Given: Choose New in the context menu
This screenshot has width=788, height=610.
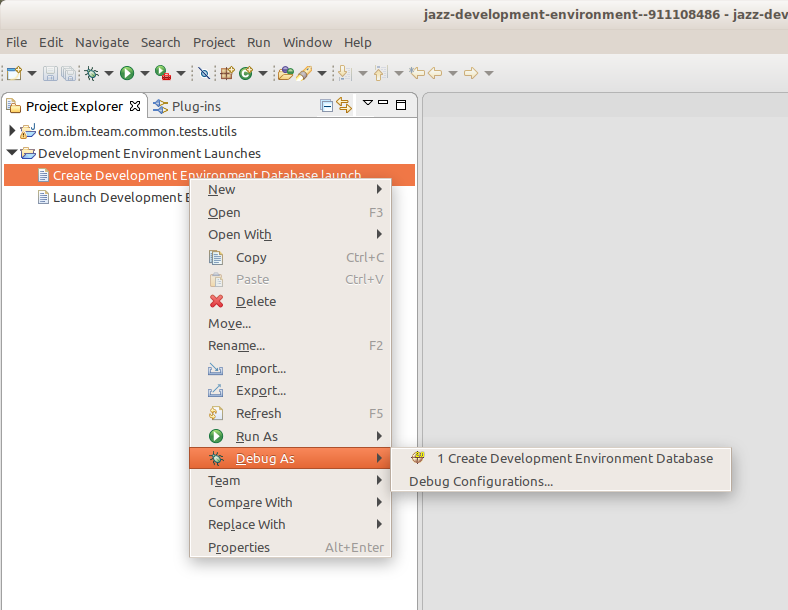Looking at the screenshot, I should [x=290, y=189].
